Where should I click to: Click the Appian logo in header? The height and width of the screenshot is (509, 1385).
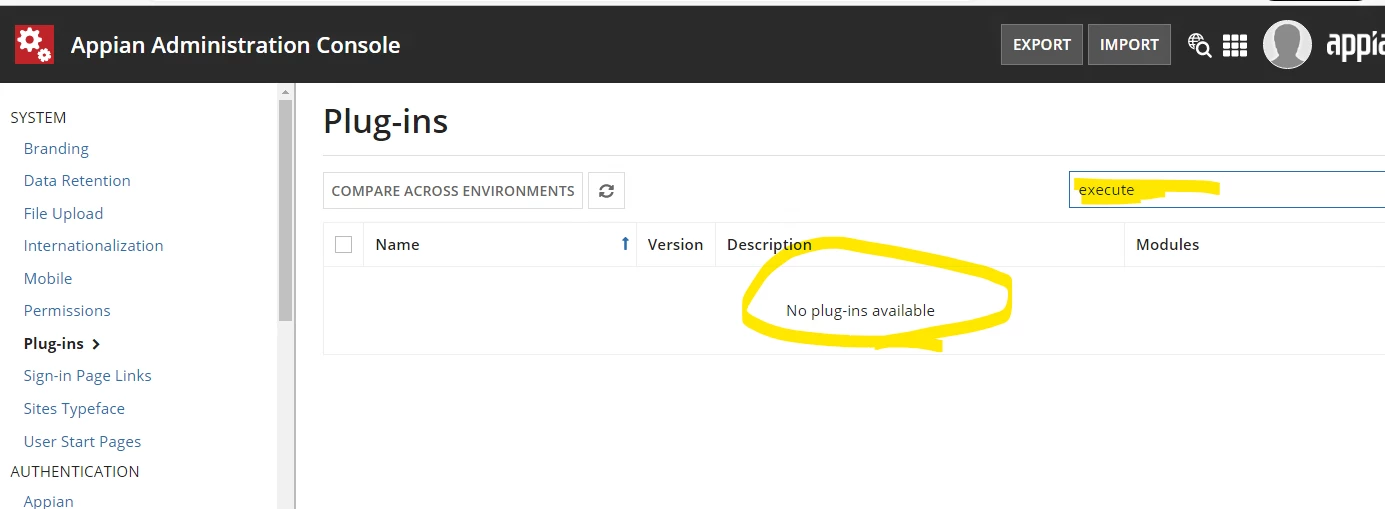(x=1355, y=45)
